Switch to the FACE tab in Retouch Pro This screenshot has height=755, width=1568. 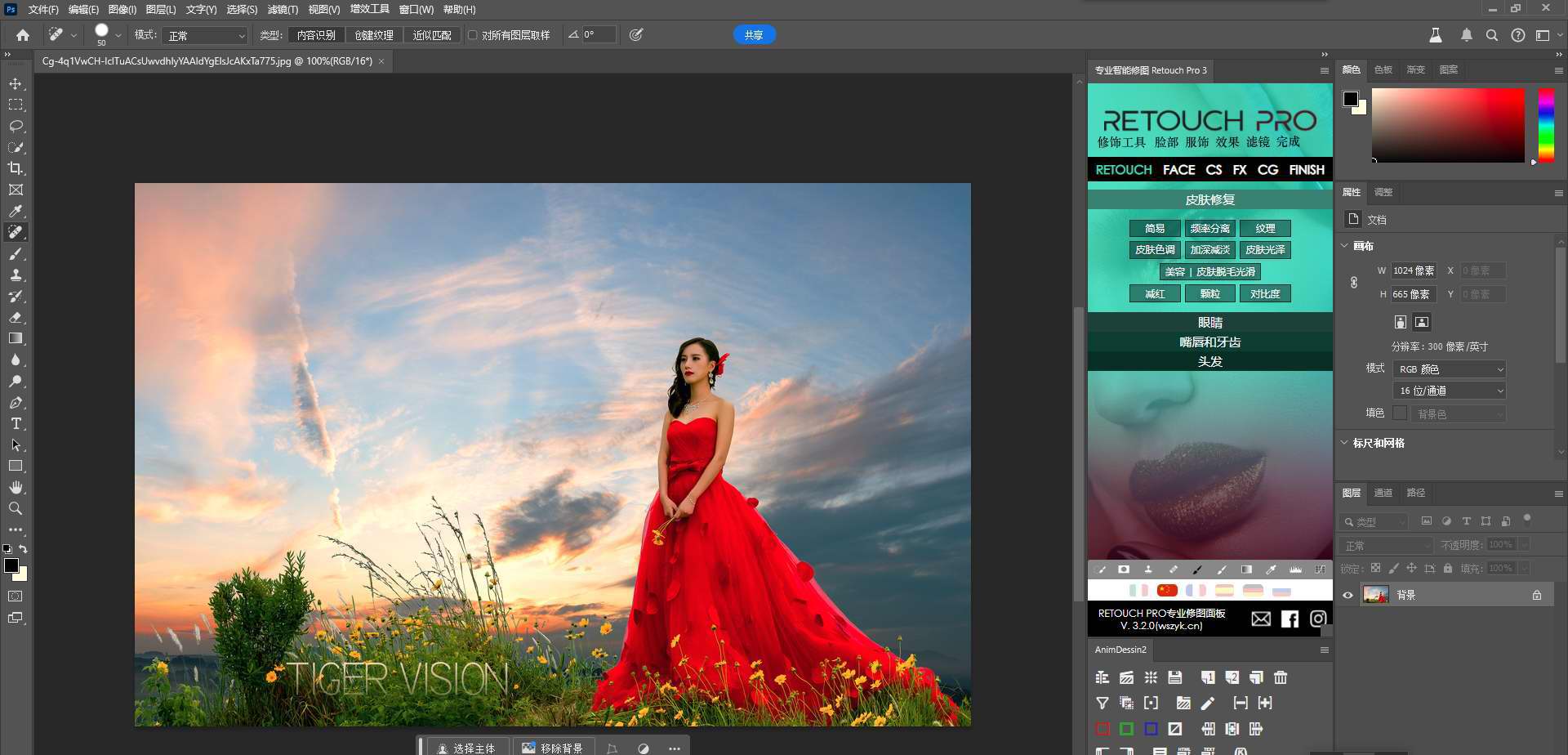point(1178,170)
